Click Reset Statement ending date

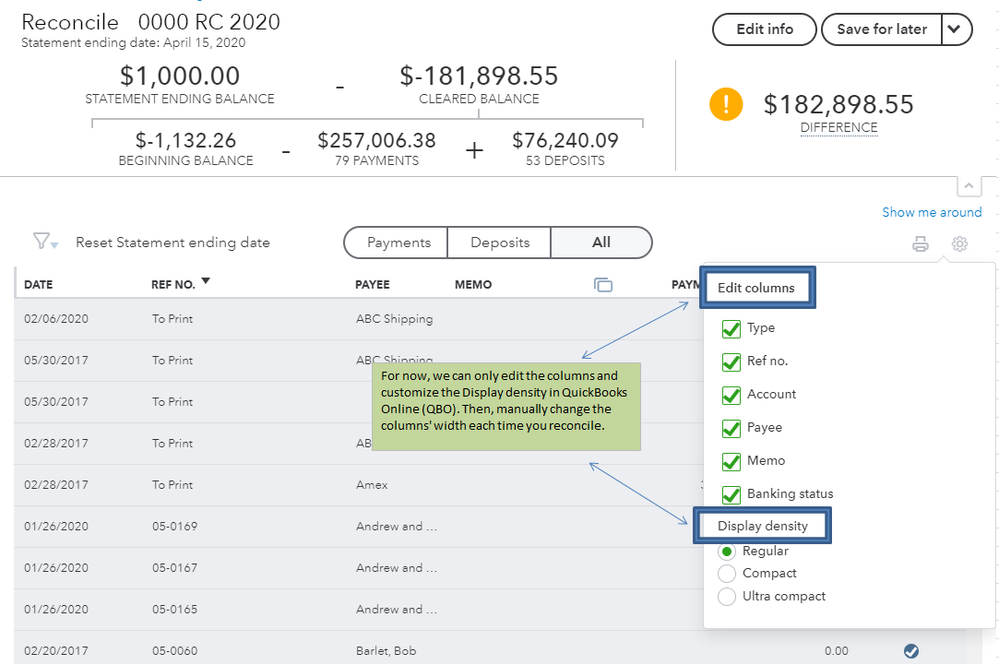coord(172,243)
